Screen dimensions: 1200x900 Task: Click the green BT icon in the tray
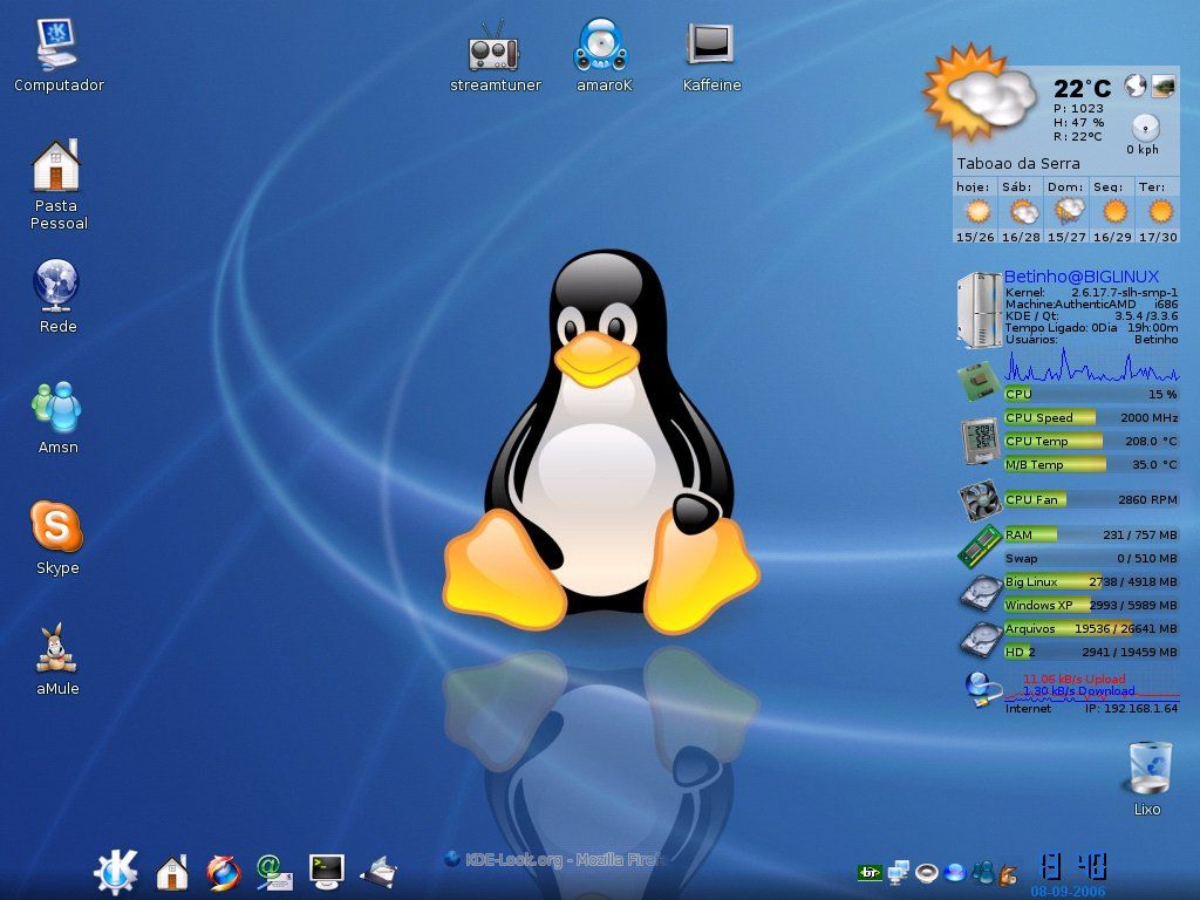tap(868, 872)
